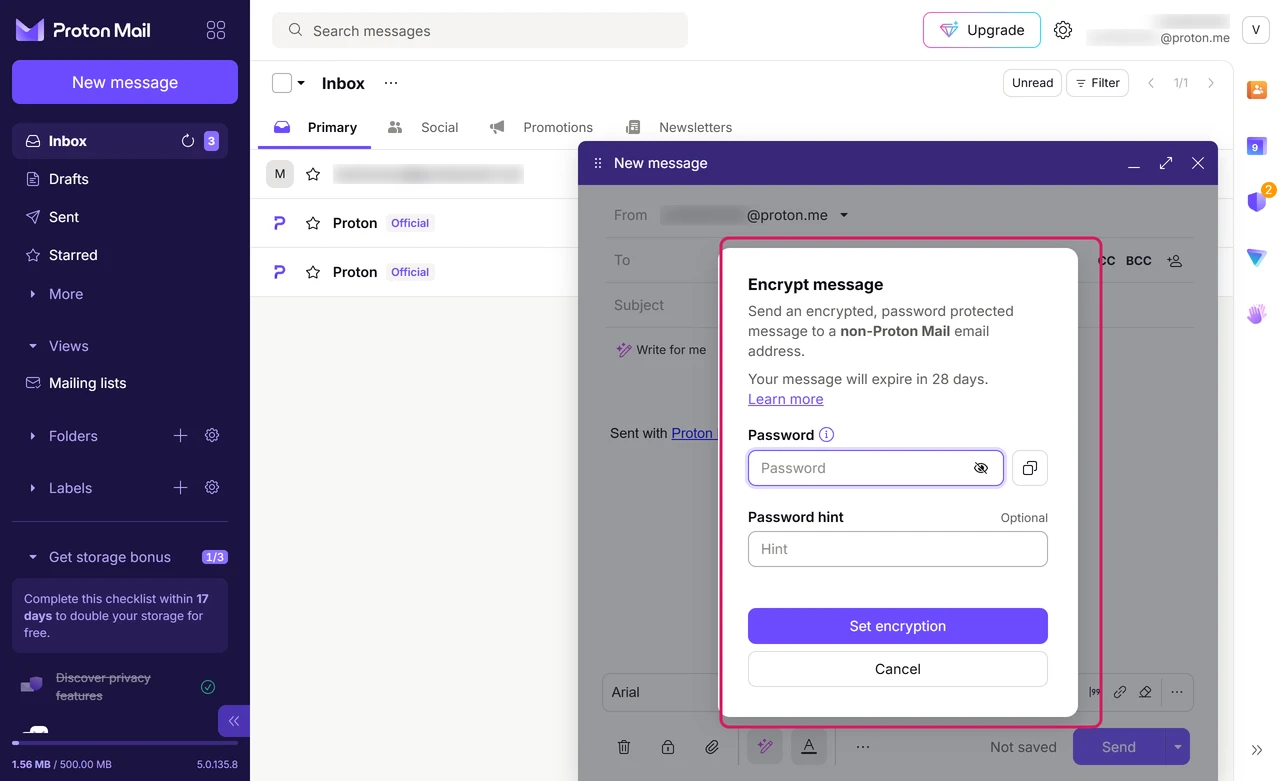Viewport: 1280px width, 781px height.
Task: Open the writing assistant wand in composer footer
Action: [765, 746]
